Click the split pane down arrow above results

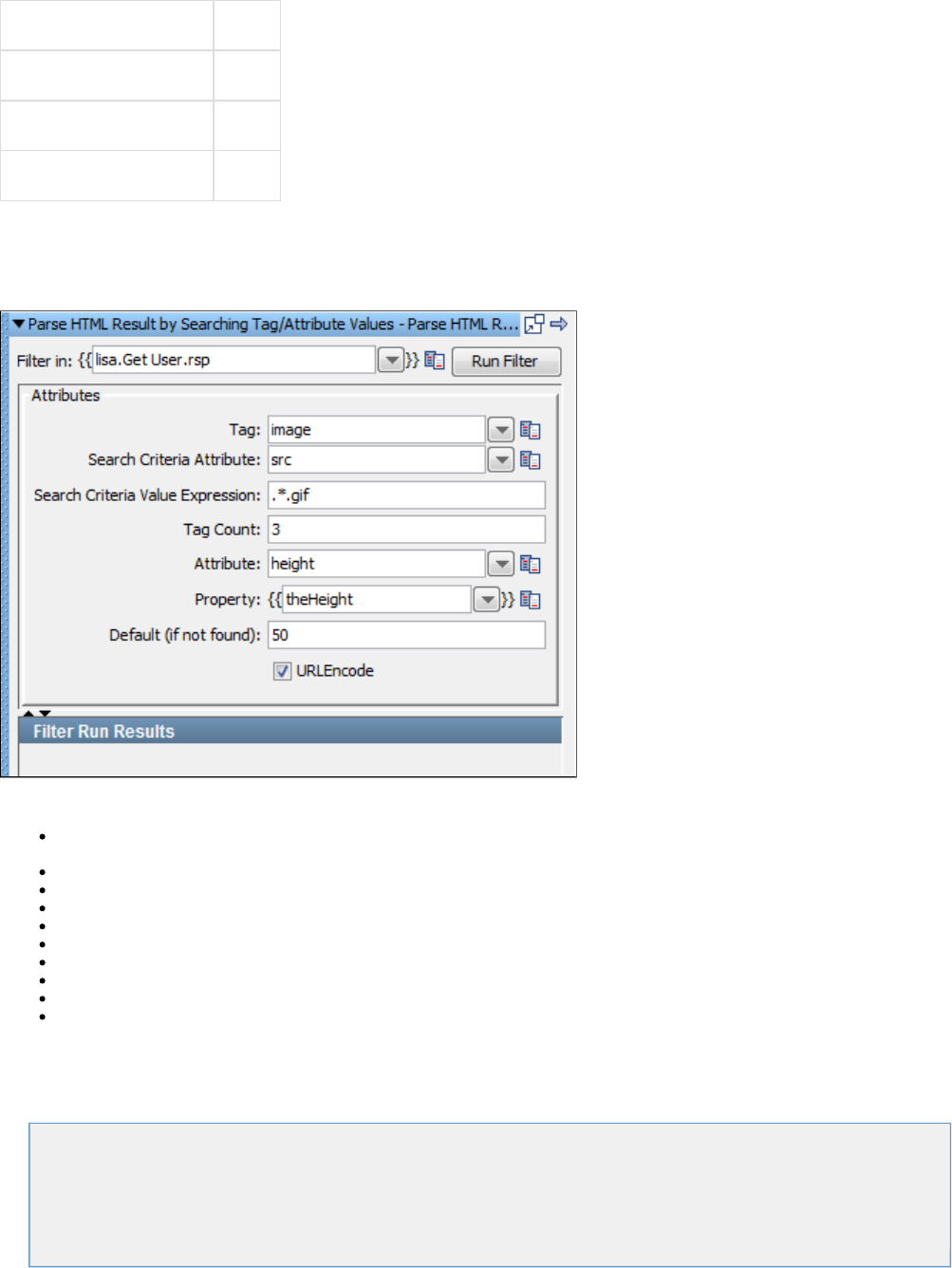(45, 713)
